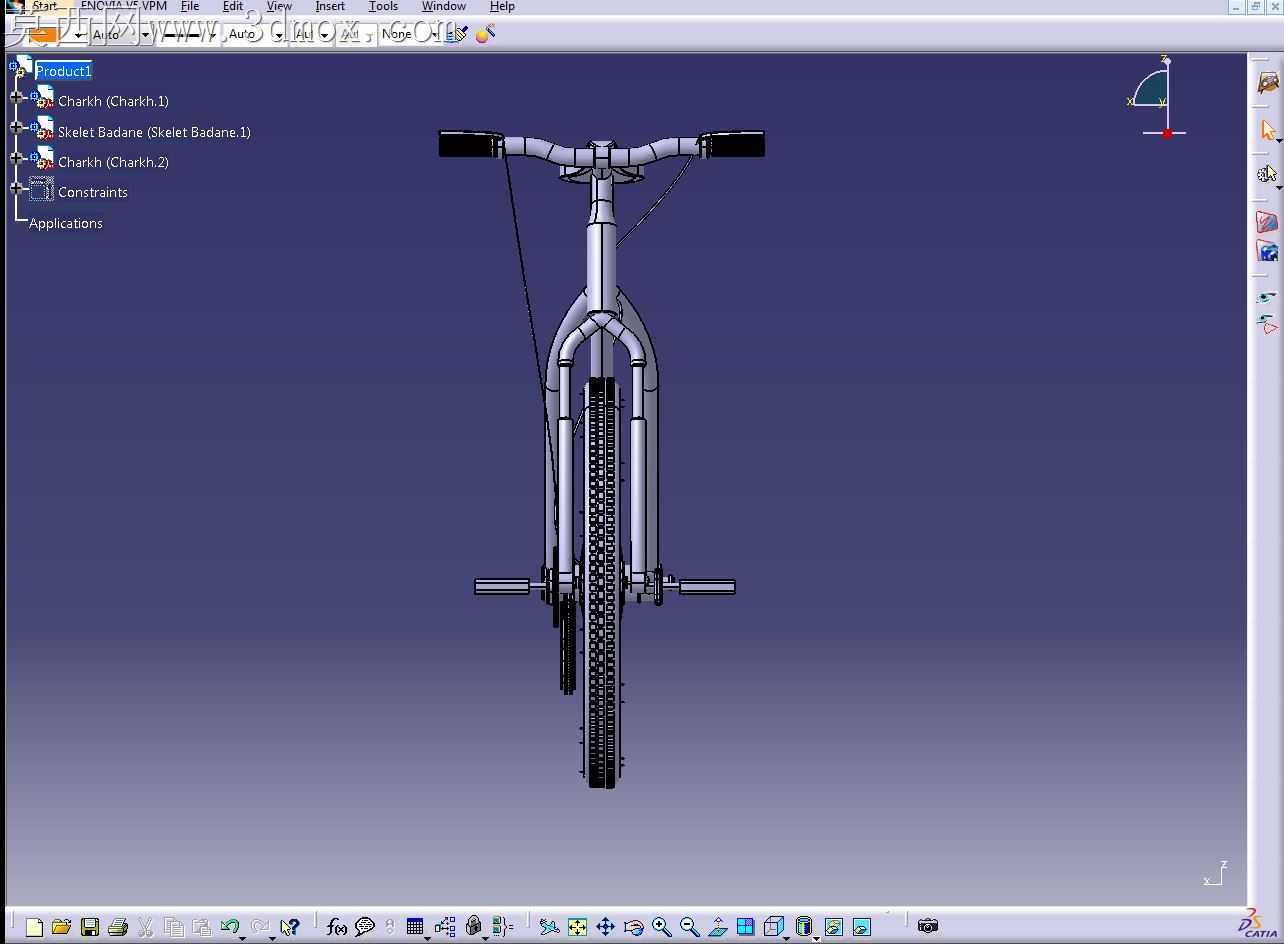Toggle the eye with red triangle icon
The height and width of the screenshot is (944, 1284).
[x=1267, y=323]
